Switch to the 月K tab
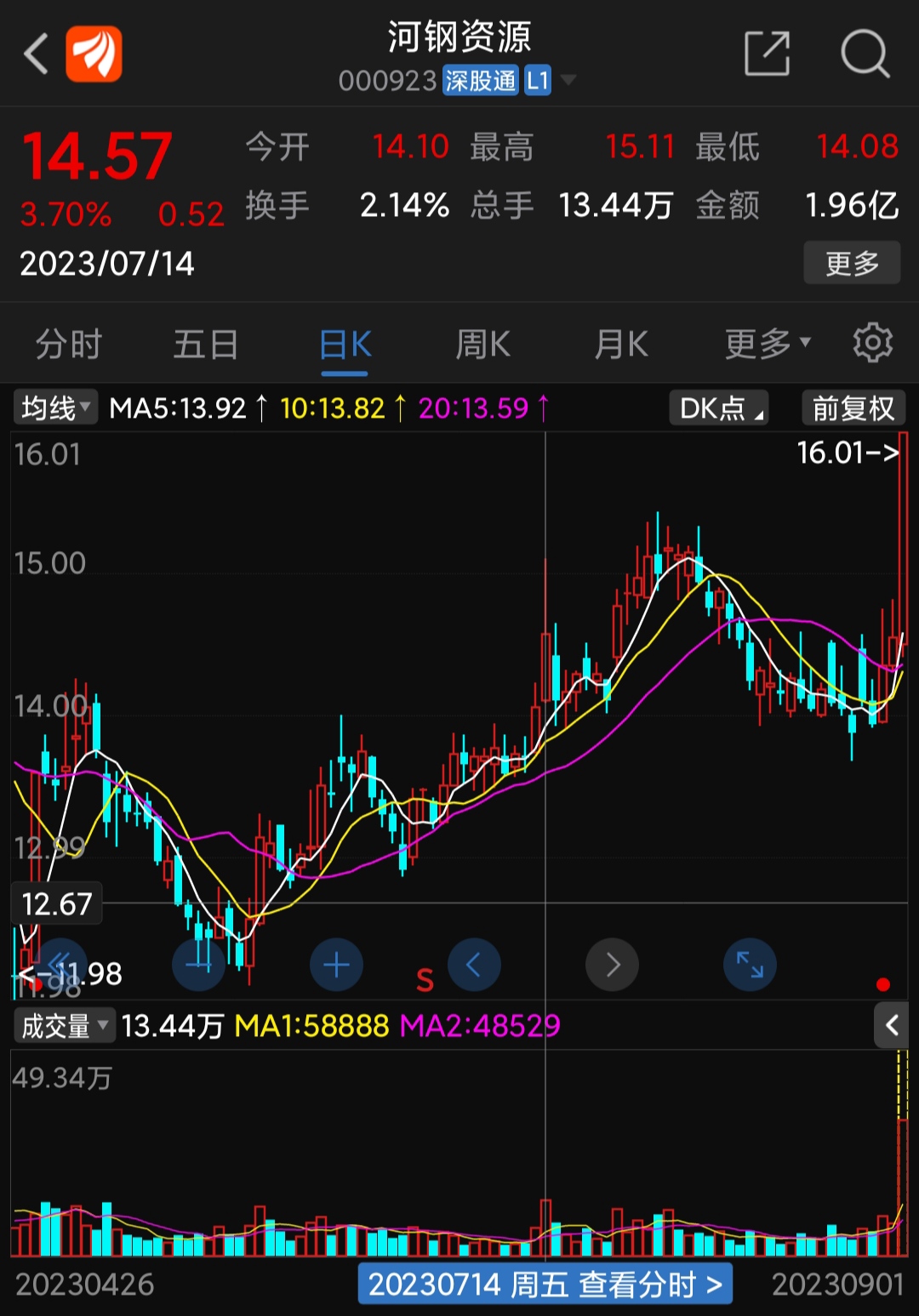Screen dimensions: 919x1316 click(x=621, y=344)
